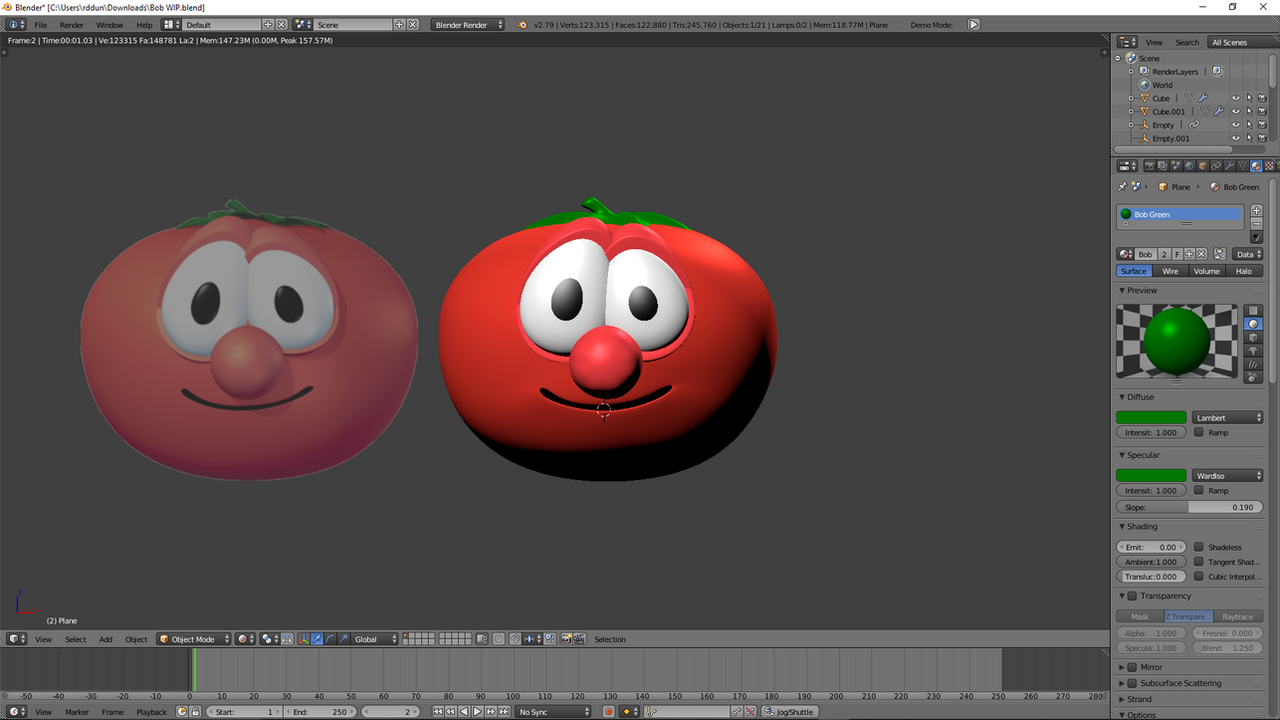Click the Diffuse green color swatch

coord(1151,417)
